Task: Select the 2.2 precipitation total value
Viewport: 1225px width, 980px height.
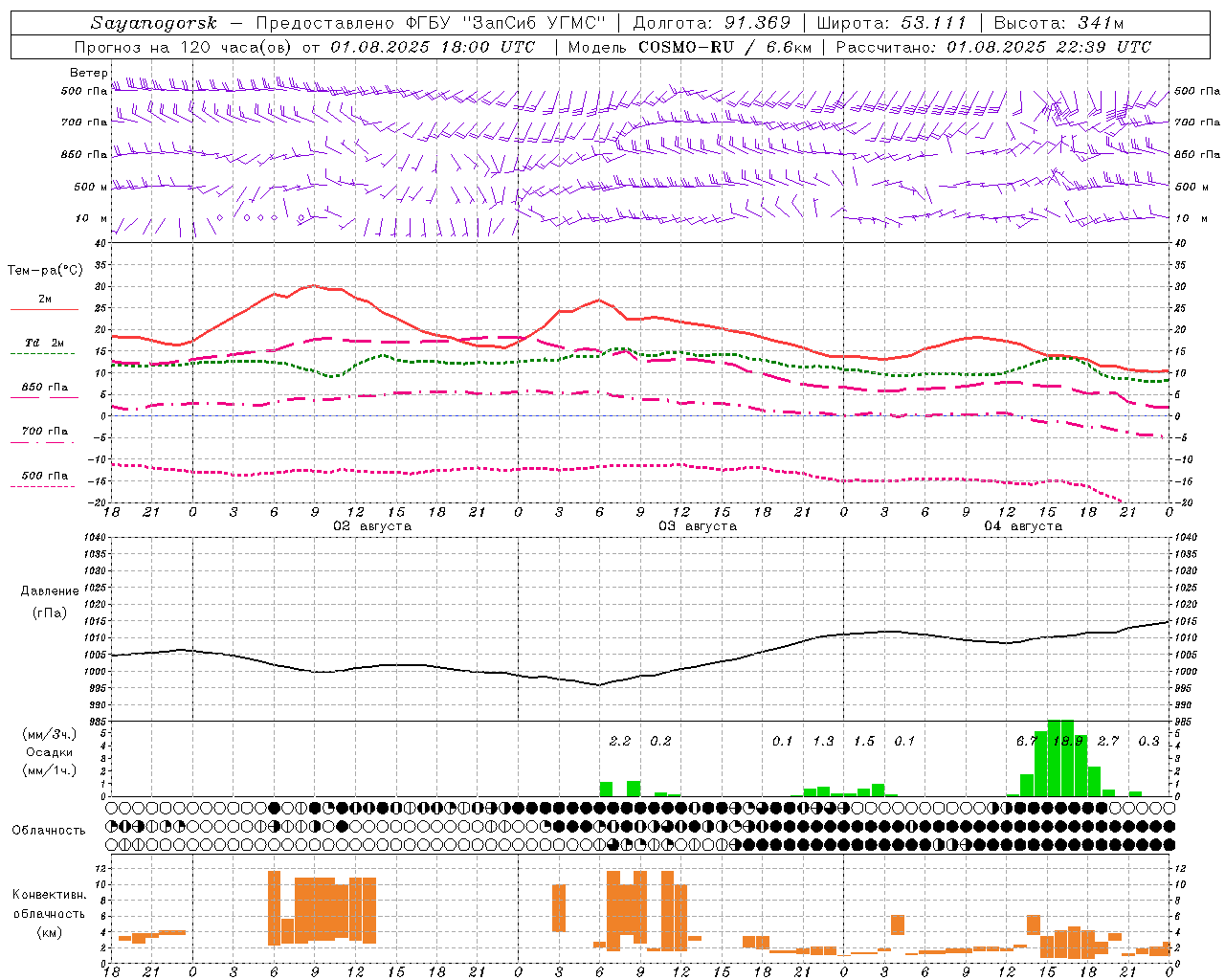Action: (x=620, y=741)
